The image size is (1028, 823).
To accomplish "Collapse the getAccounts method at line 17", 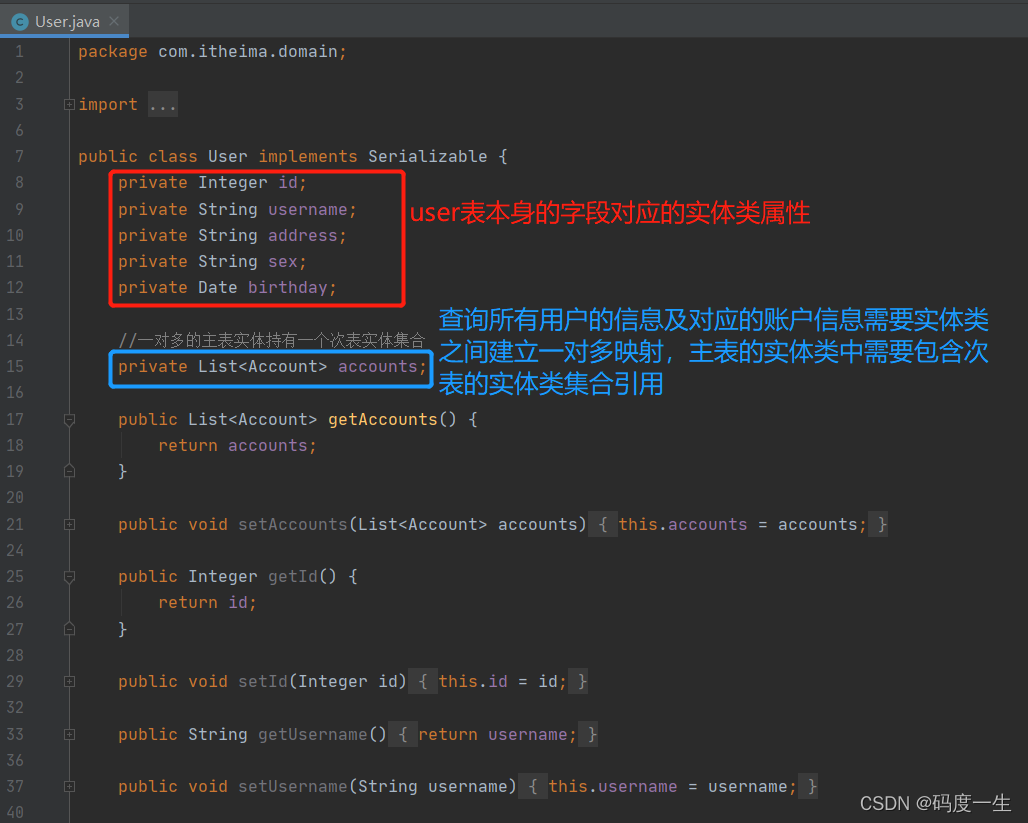I will point(69,420).
